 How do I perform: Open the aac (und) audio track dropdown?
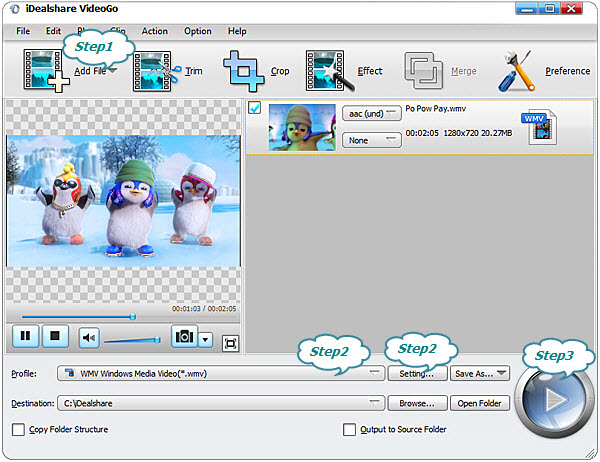point(372,113)
